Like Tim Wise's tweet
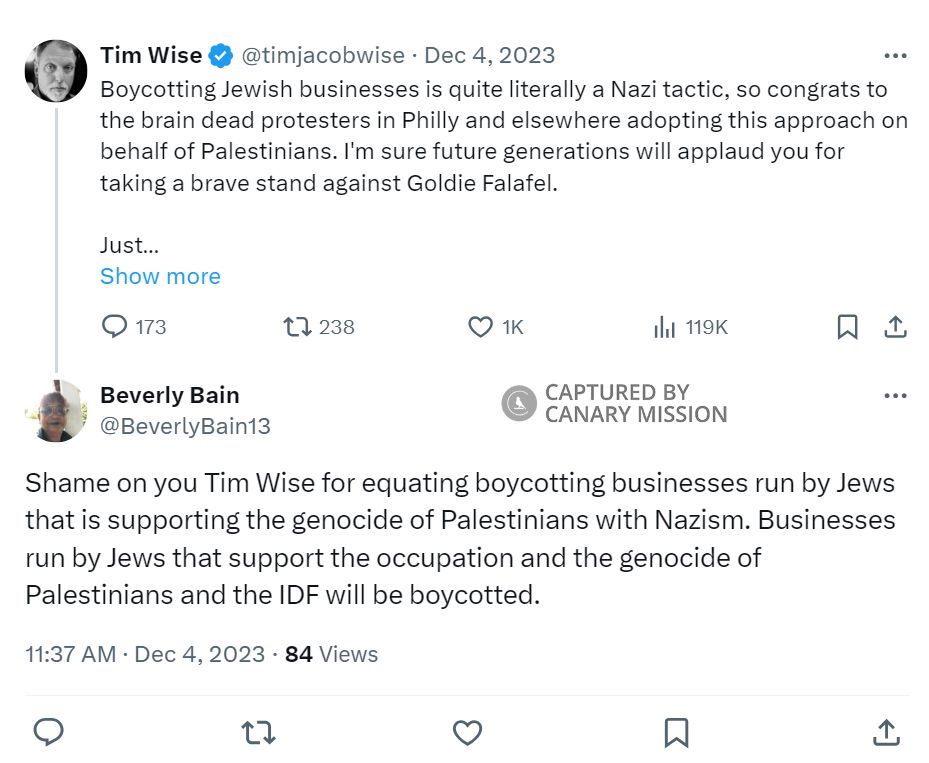This screenshot has width=929, height=763. 479,326
